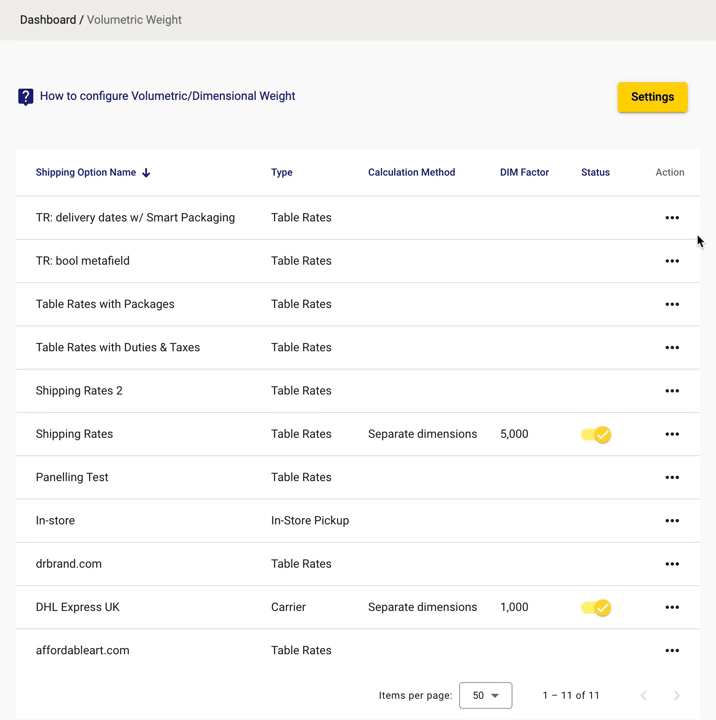Open the Items per page dropdown

pos(485,695)
